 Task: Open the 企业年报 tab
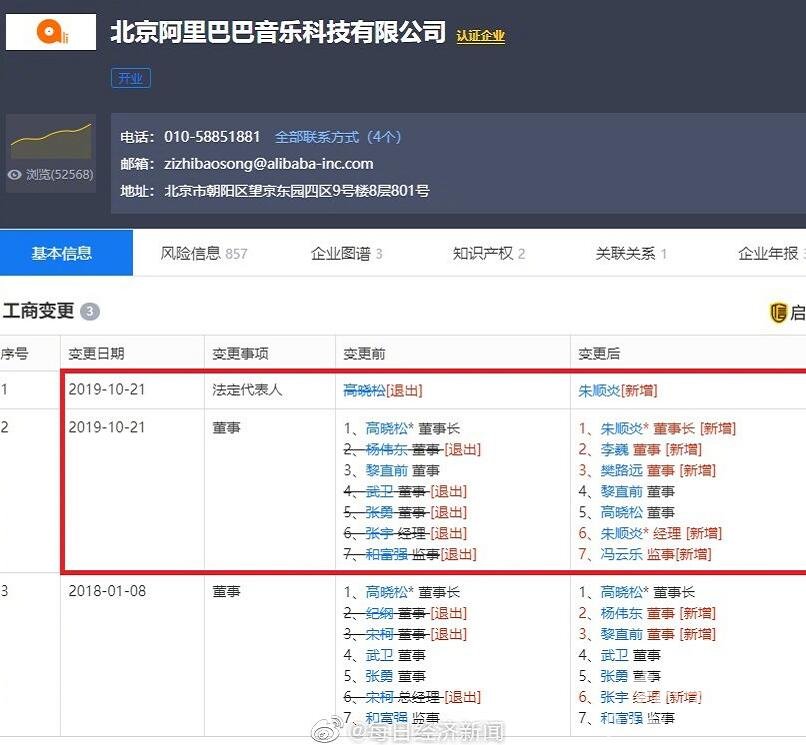[x=772, y=253]
